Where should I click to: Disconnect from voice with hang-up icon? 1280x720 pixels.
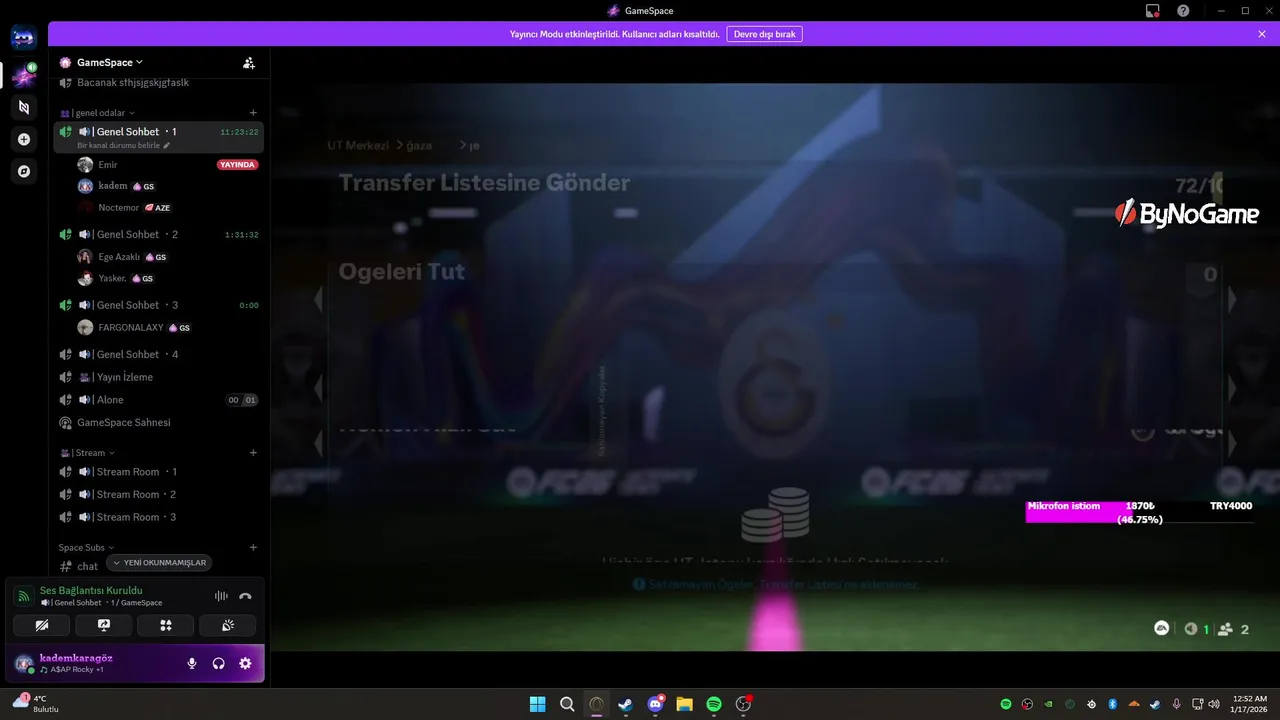pos(245,596)
